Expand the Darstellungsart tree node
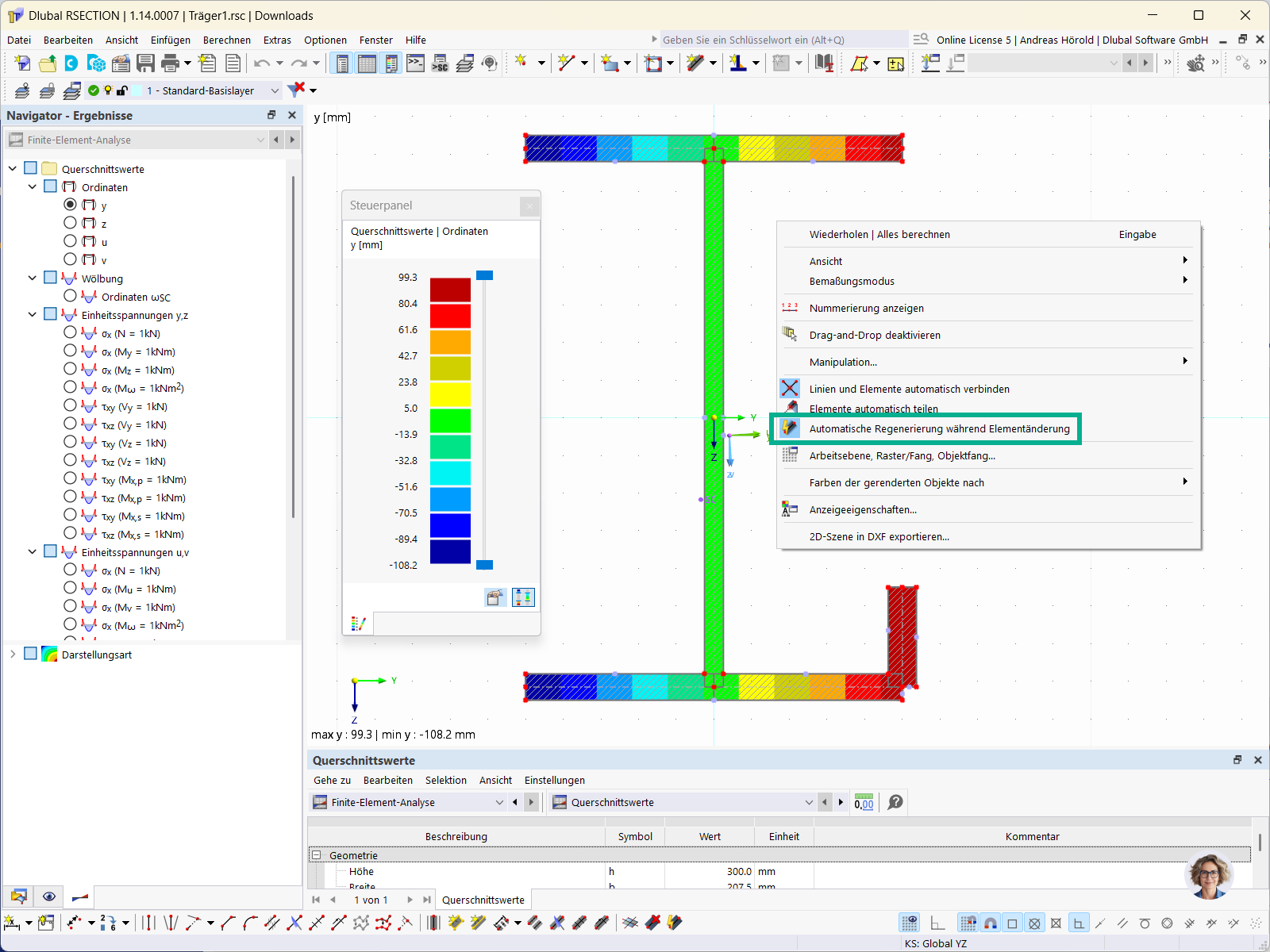 coord(13,654)
